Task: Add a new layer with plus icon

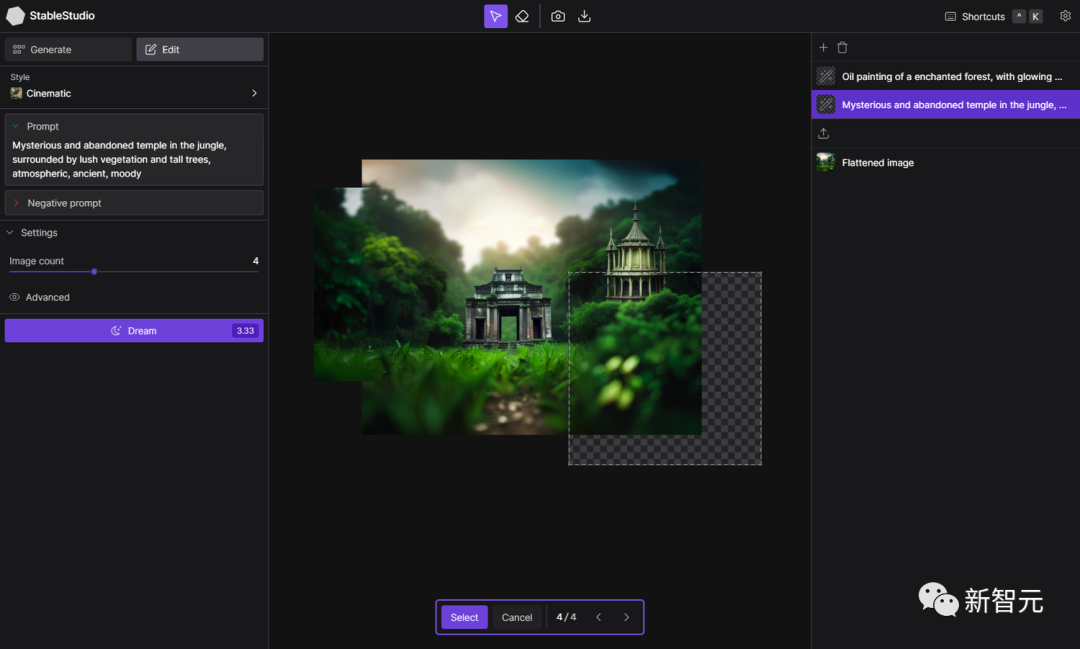Action: pyautogui.click(x=823, y=48)
